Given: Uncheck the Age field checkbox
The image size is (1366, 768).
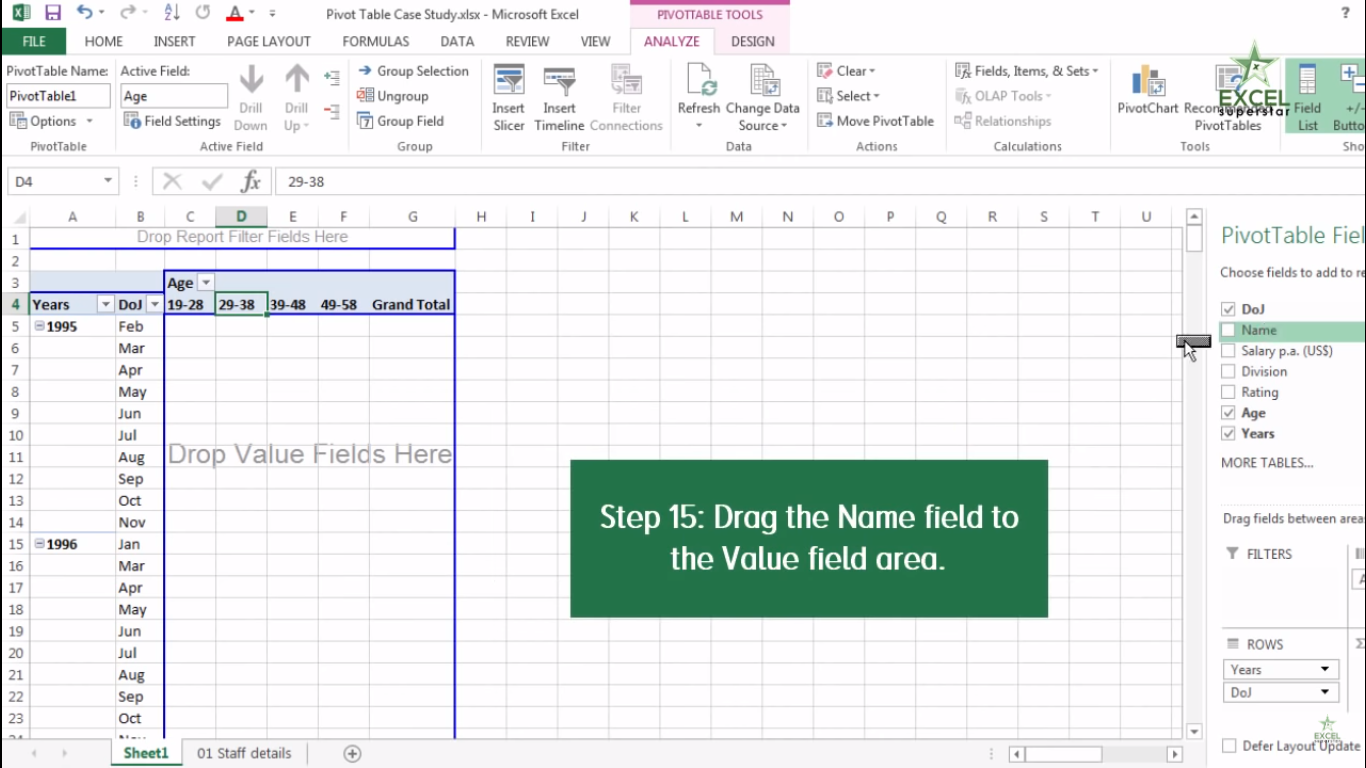Looking at the screenshot, I should click(1228, 413).
